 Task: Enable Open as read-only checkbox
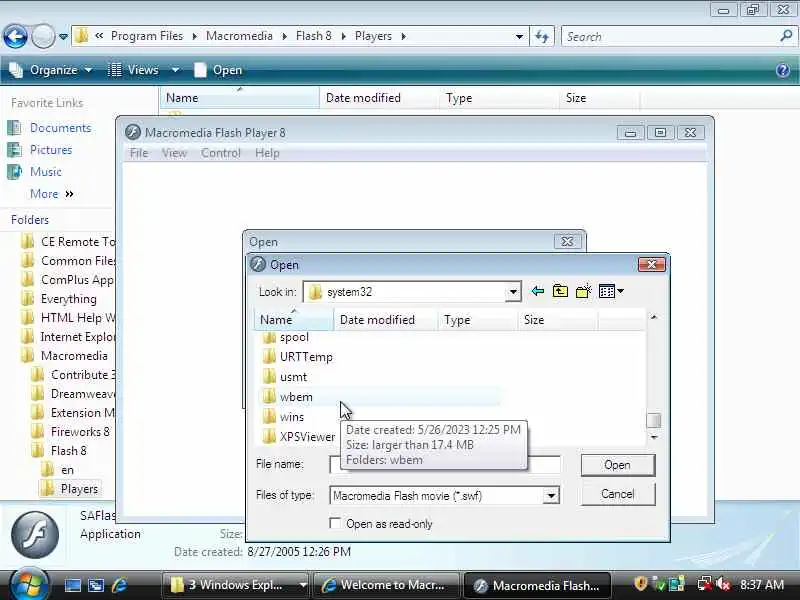[335, 523]
